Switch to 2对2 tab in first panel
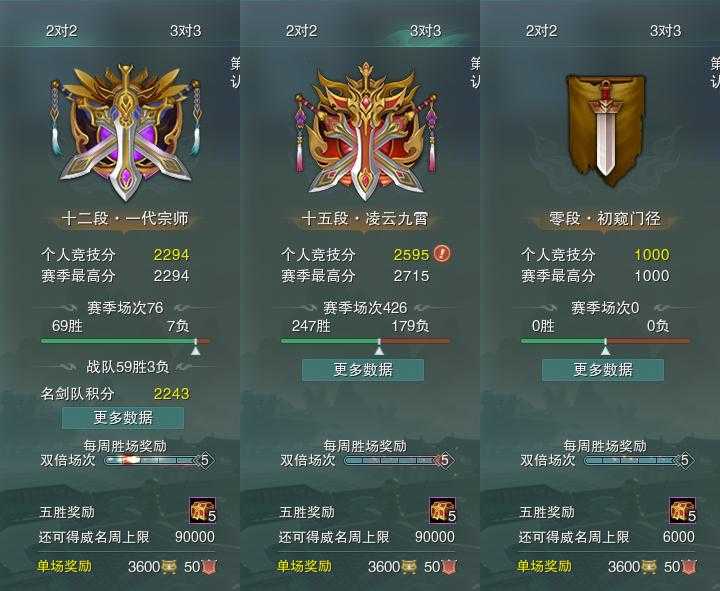This screenshot has width=720, height=591. (62, 31)
